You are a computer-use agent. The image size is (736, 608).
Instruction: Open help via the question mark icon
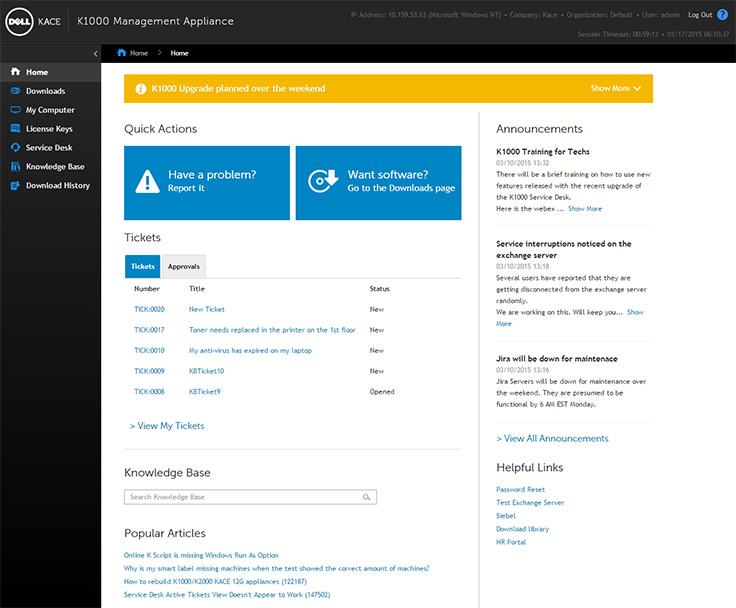[722, 15]
